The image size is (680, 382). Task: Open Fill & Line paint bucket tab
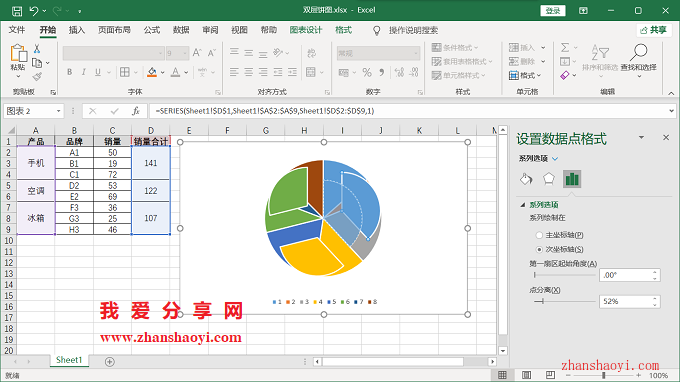pos(526,179)
